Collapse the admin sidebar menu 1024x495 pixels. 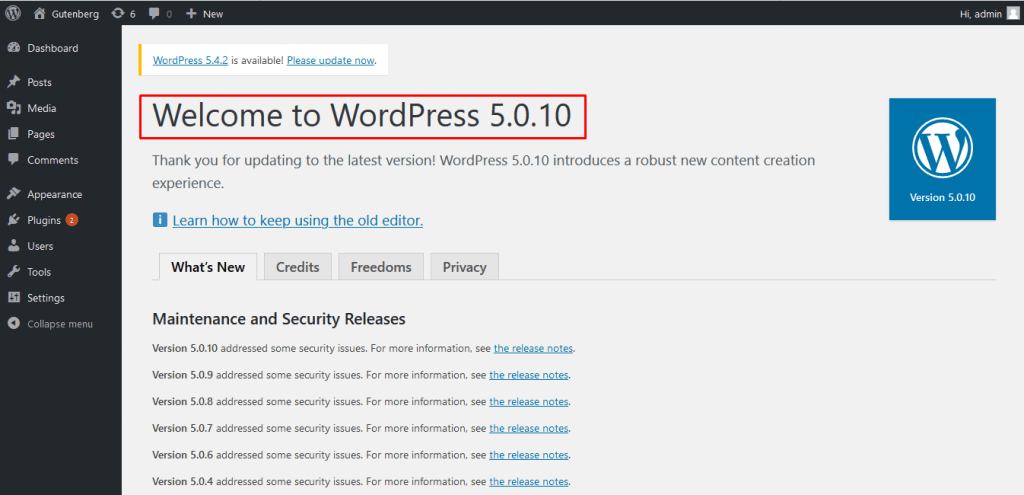coord(61,324)
